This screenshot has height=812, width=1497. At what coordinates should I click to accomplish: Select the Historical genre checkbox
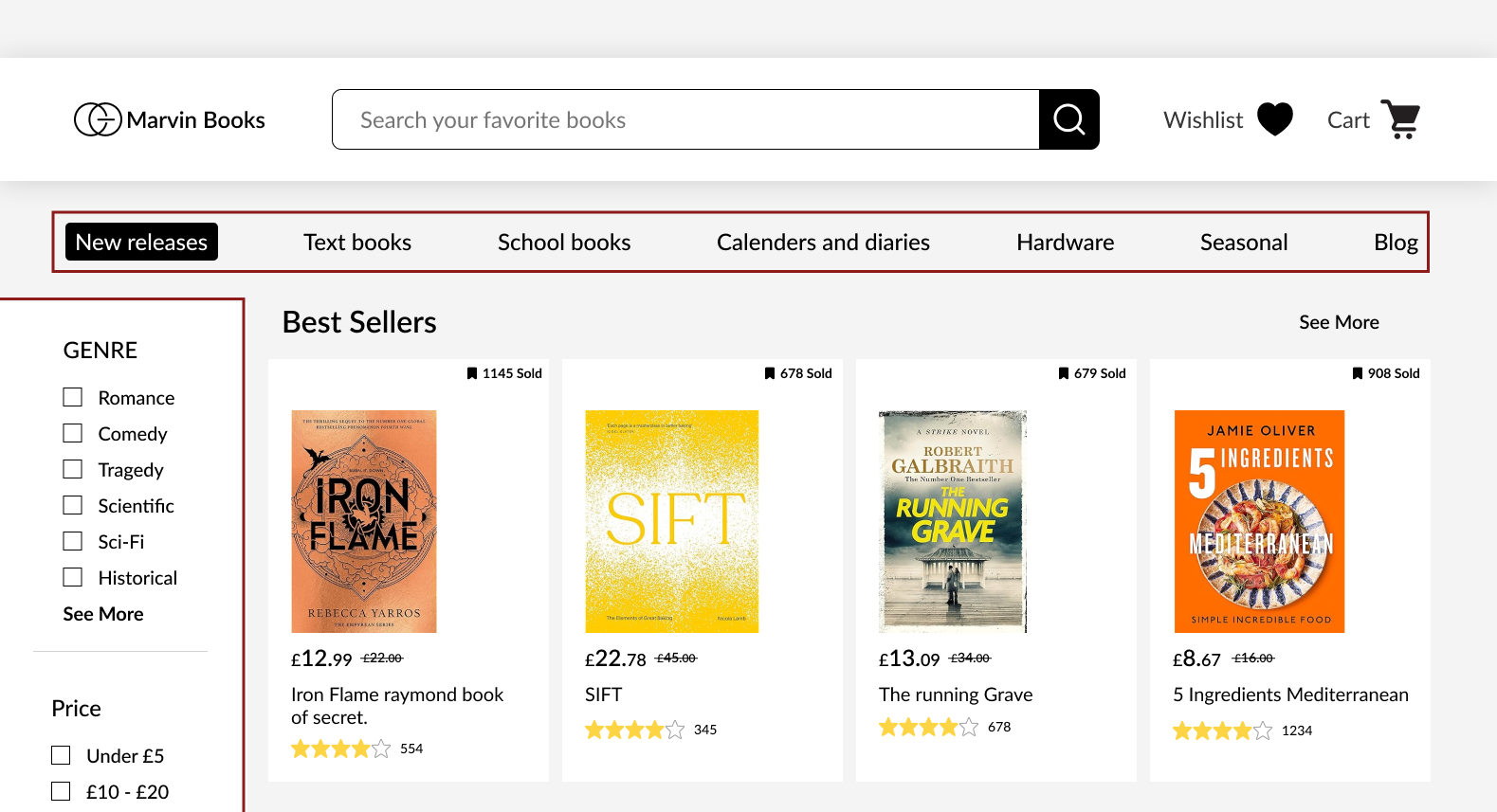point(73,577)
